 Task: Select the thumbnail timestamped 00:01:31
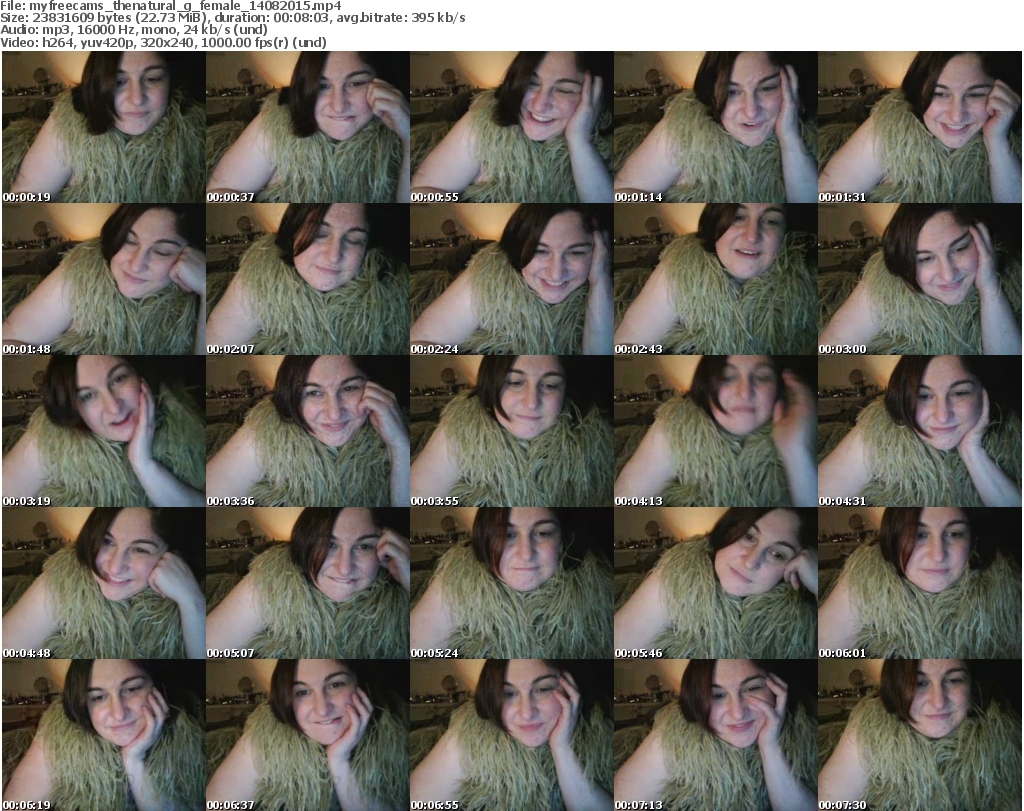[920, 127]
